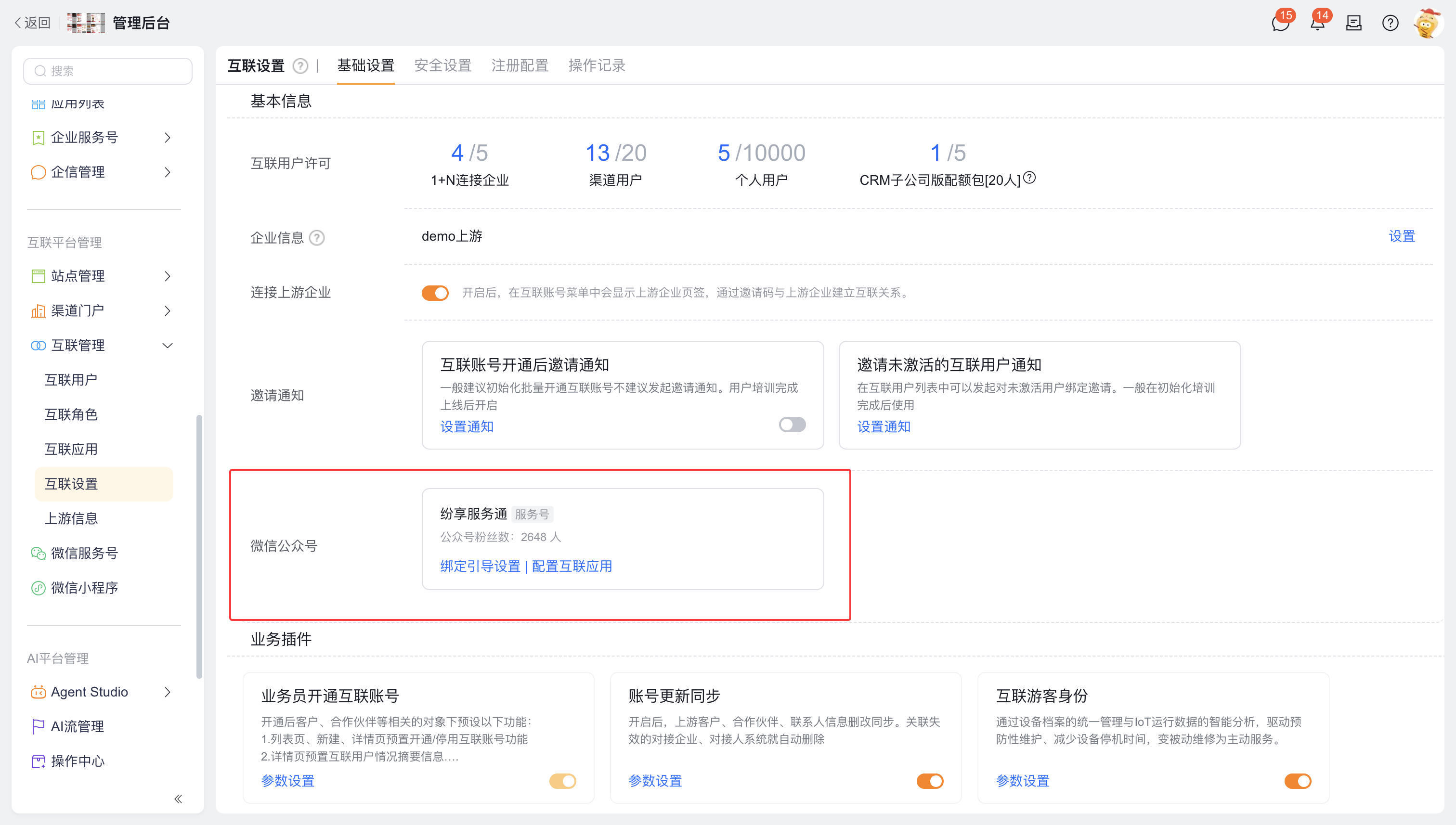Collapse the sidebar with the double-arrow icon
The height and width of the screenshot is (825, 1456).
pyautogui.click(x=178, y=799)
